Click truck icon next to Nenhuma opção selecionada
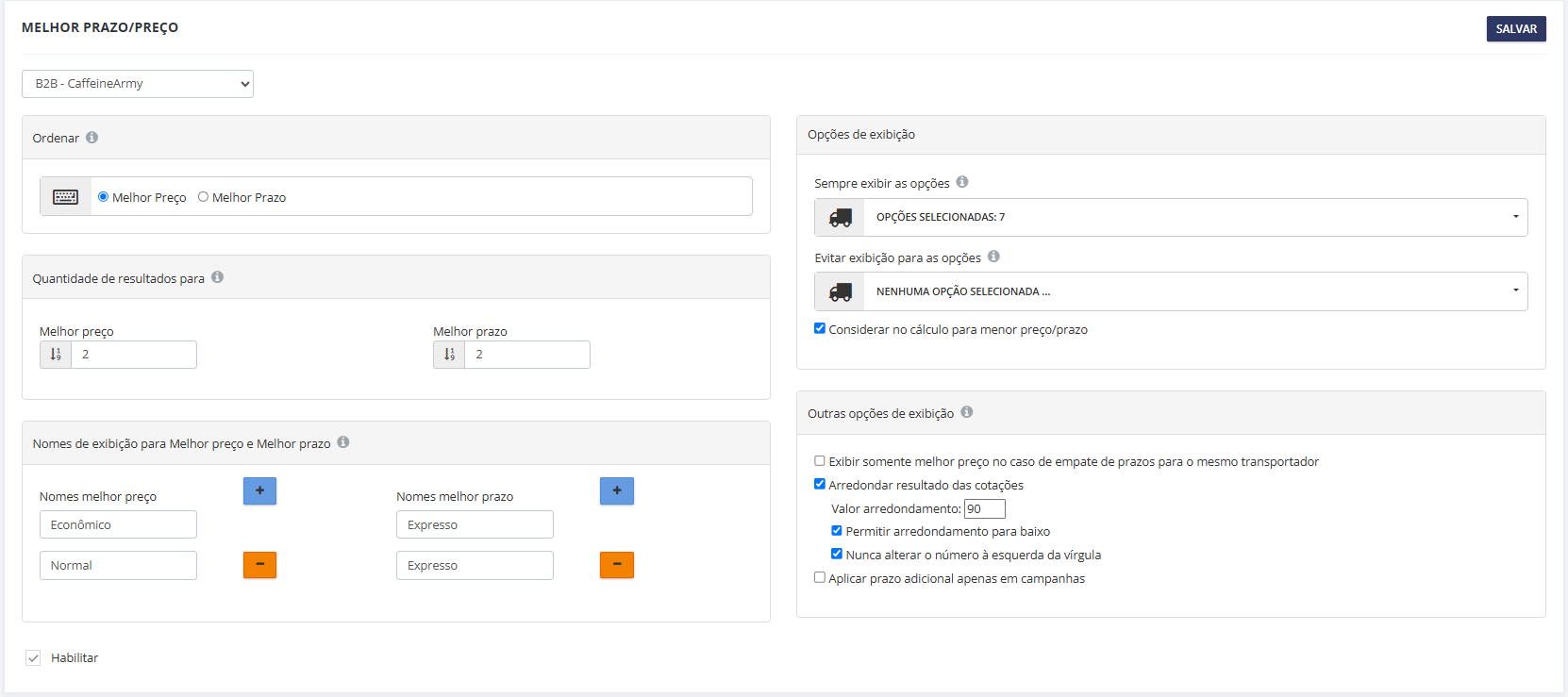This screenshot has width=1568, height=697. click(840, 291)
